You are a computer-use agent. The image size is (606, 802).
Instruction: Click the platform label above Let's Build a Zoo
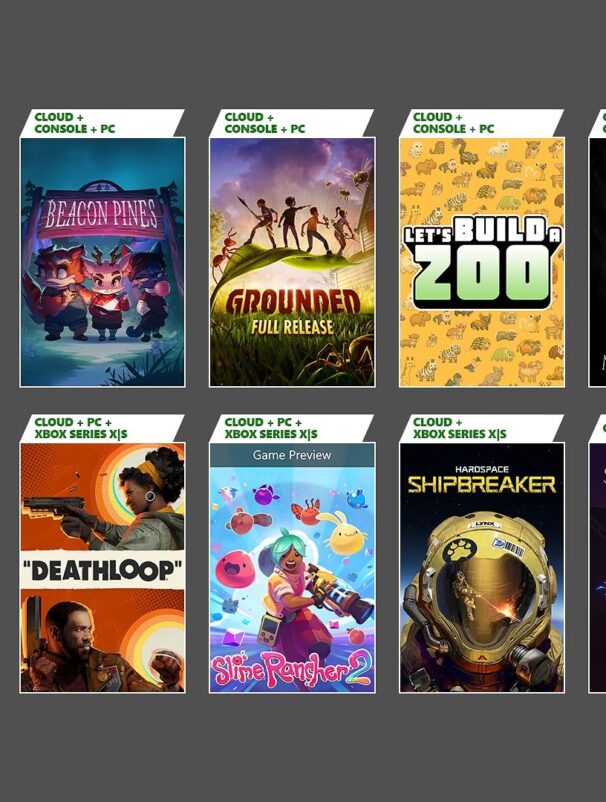point(454,123)
